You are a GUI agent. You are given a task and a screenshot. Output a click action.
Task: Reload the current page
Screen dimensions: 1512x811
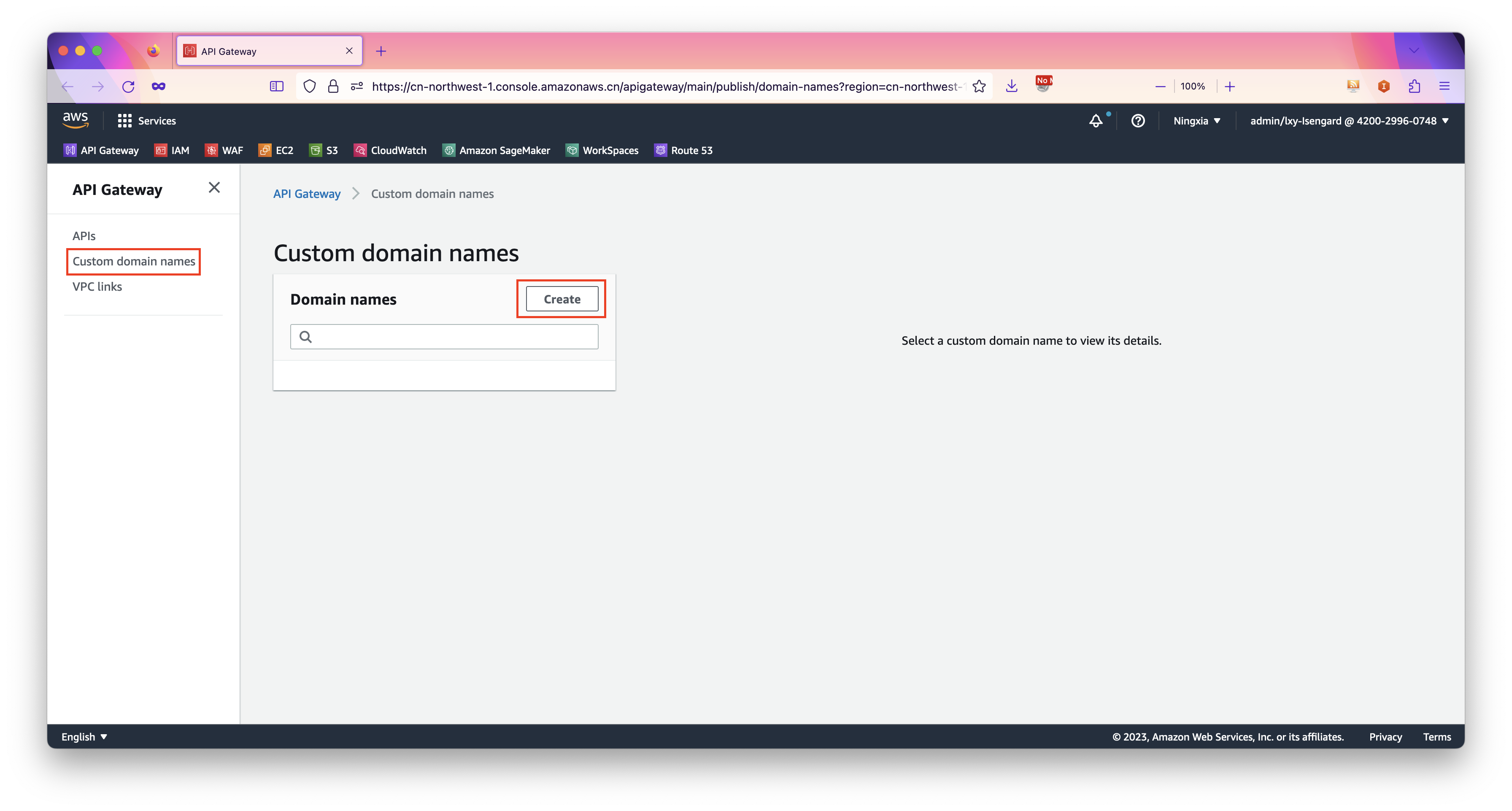tap(128, 87)
